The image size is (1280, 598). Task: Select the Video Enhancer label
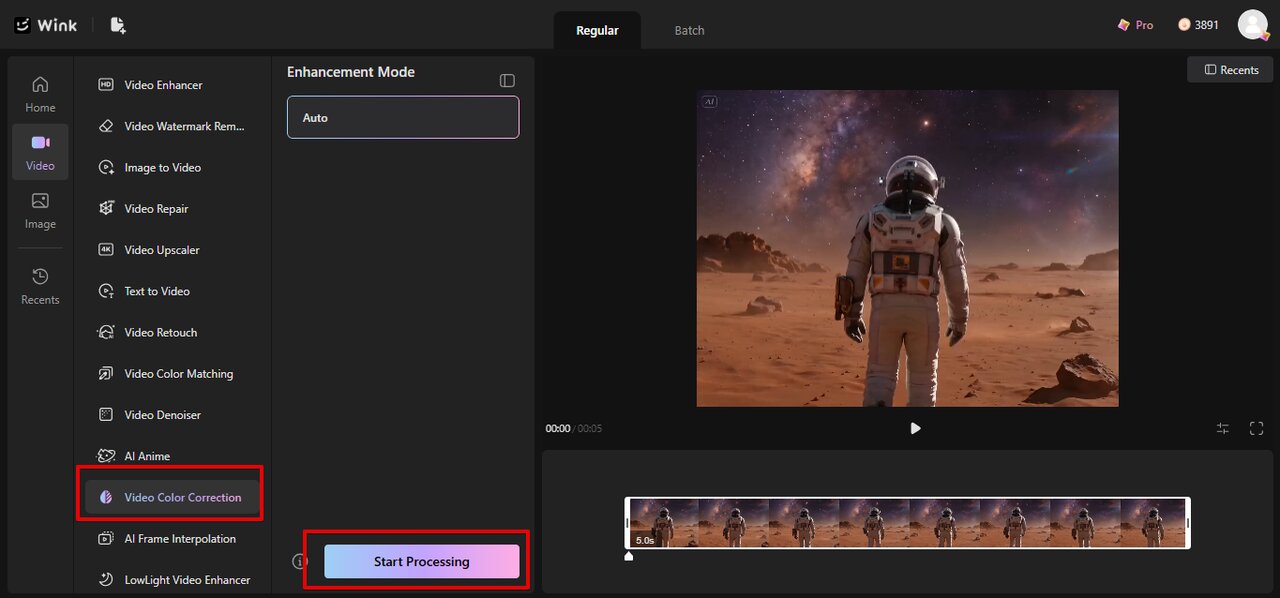tap(163, 85)
